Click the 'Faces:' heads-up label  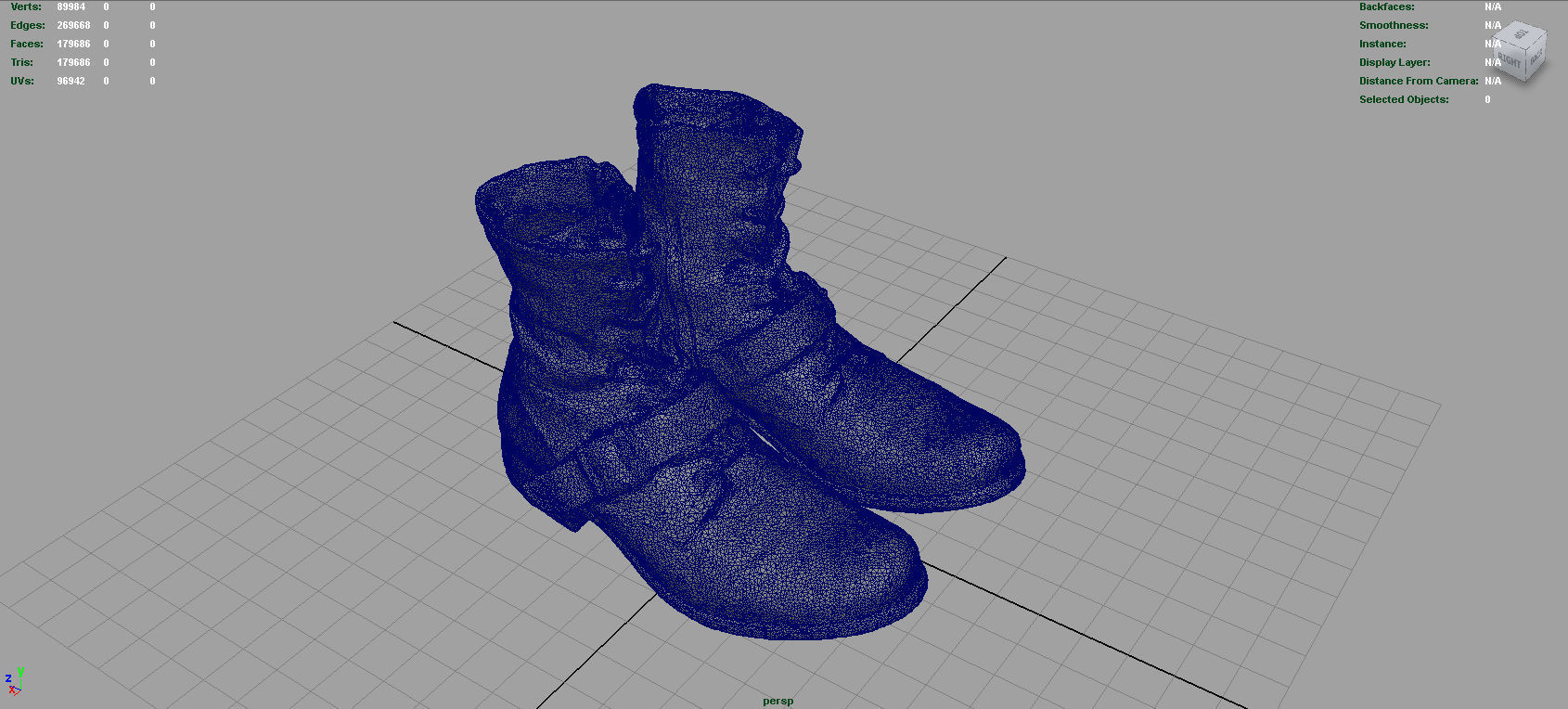coord(27,44)
